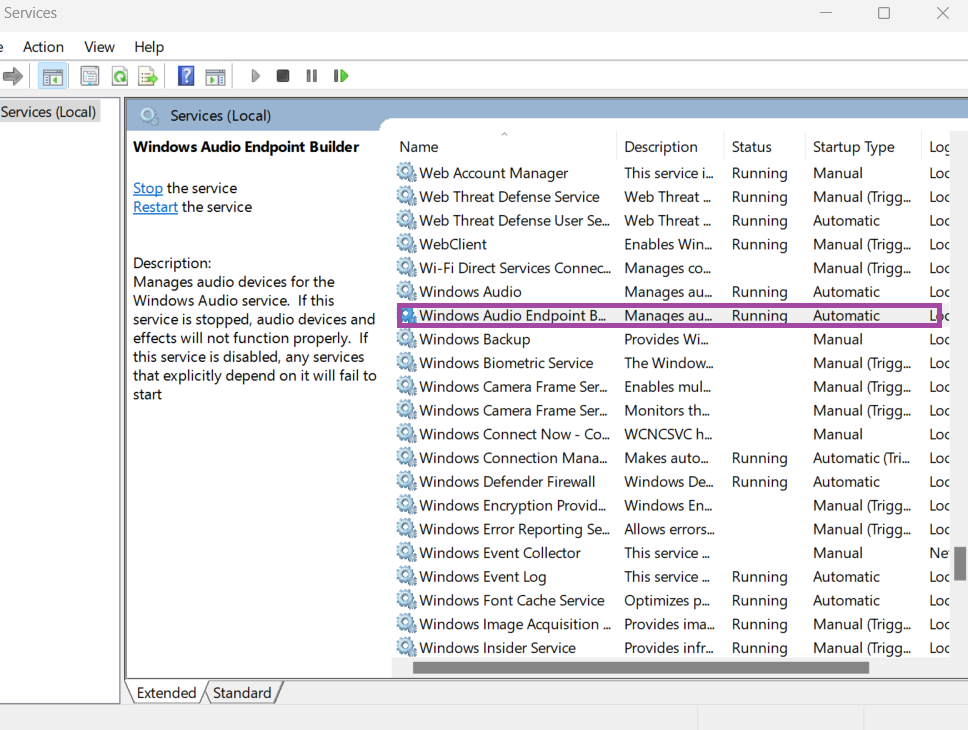The height and width of the screenshot is (730, 968).
Task: Click the green Refresh toolbar icon
Action: click(119, 76)
